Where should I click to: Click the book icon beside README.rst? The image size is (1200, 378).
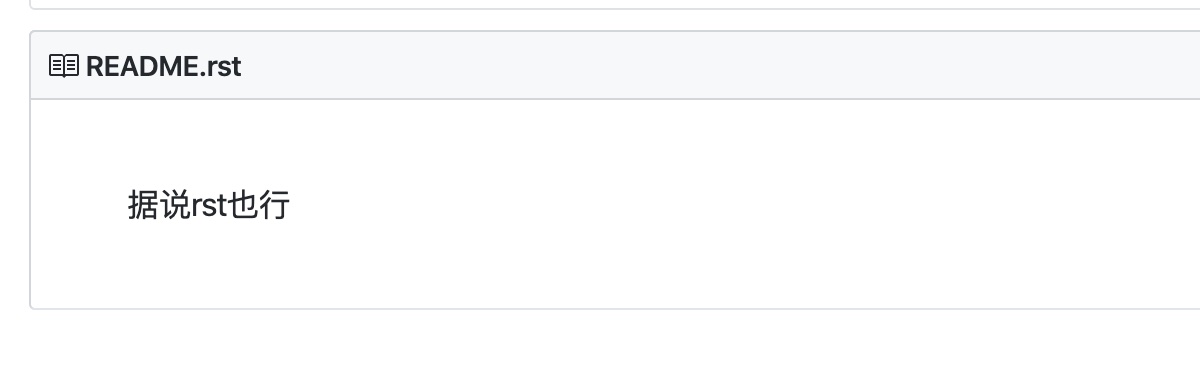64,66
